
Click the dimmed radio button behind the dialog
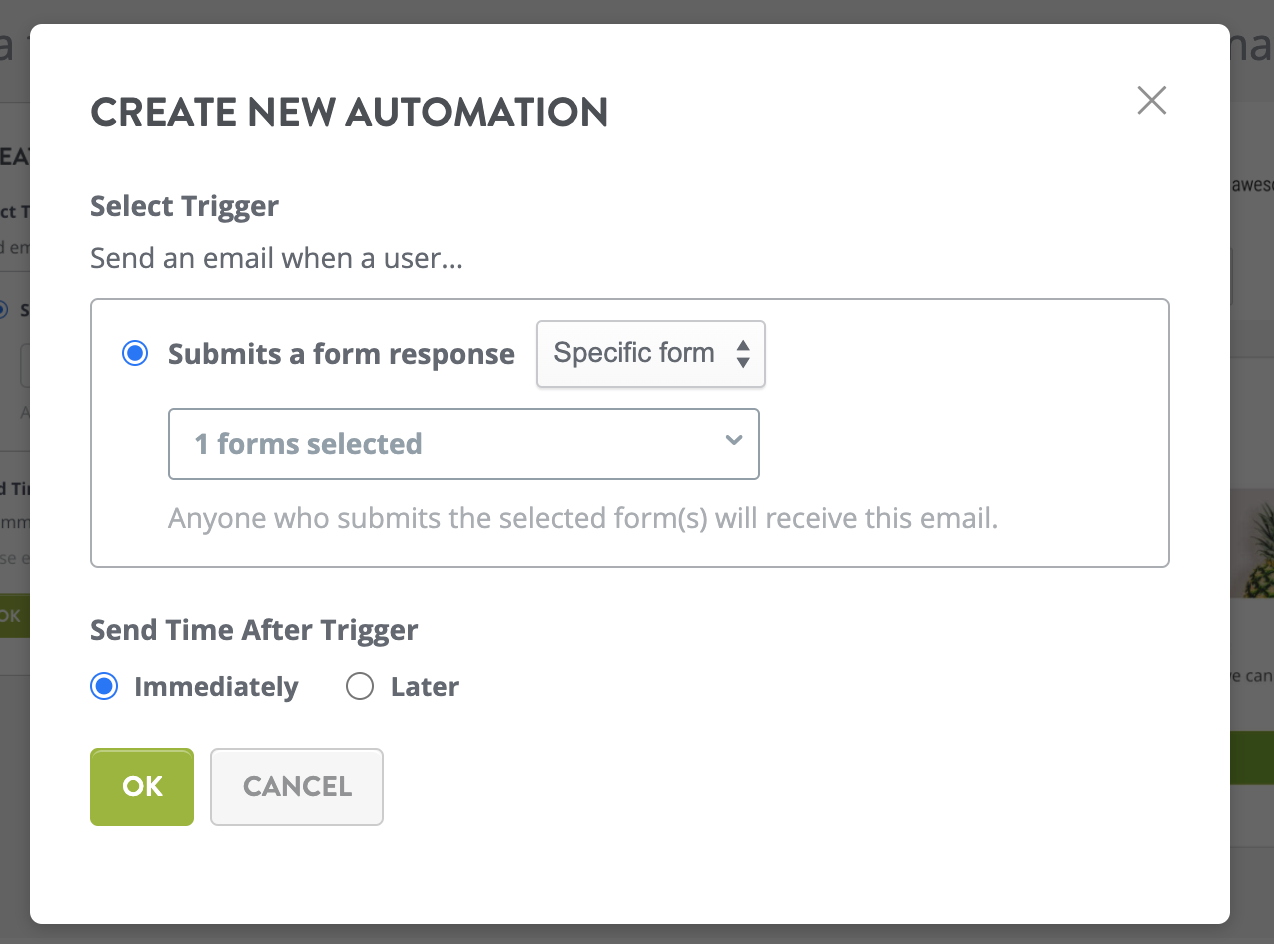(x=3, y=310)
